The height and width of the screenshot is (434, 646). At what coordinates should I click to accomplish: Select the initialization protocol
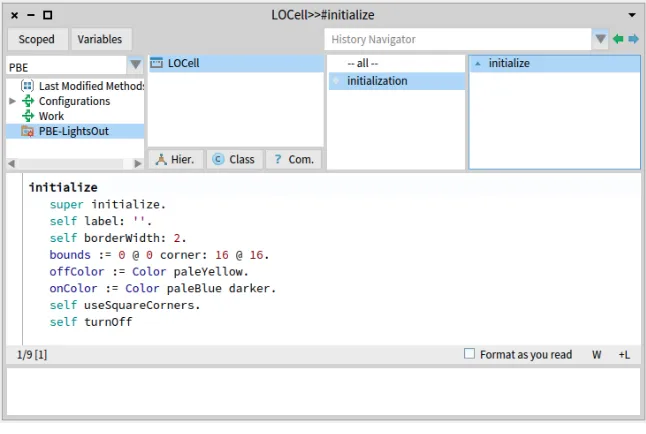(x=397, y=81)
